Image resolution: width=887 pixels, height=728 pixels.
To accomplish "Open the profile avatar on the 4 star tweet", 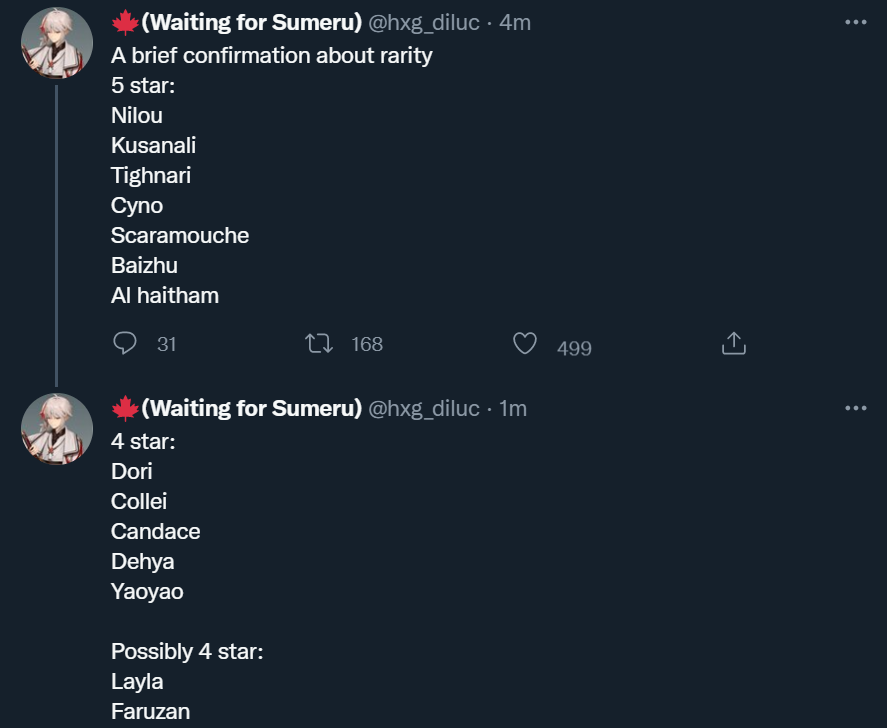I will click(x=57, y=429).
